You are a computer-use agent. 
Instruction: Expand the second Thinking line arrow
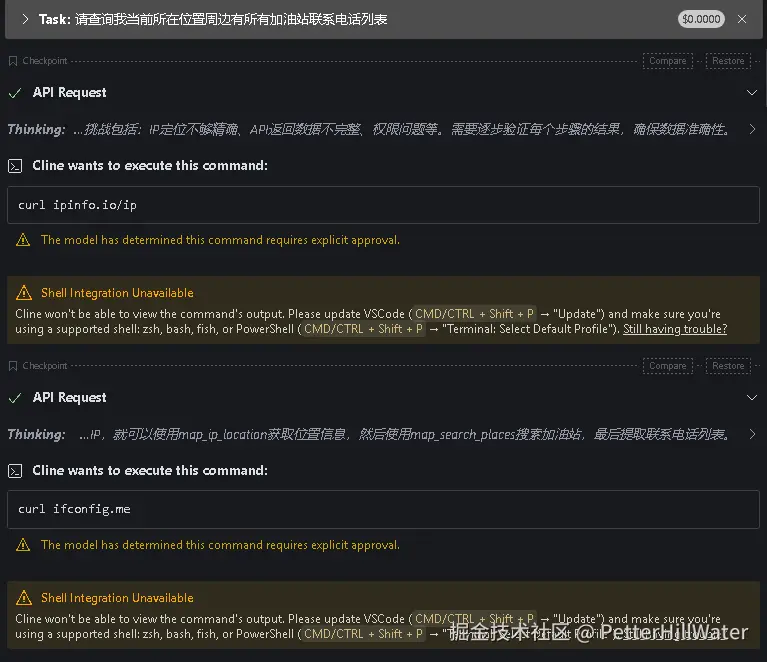(x=752, y=434)
